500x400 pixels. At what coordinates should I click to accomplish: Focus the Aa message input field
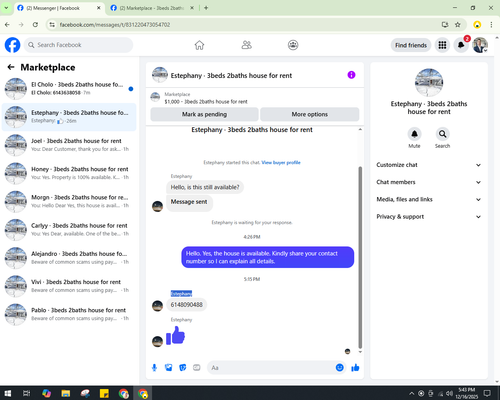[x=270, y=368]
